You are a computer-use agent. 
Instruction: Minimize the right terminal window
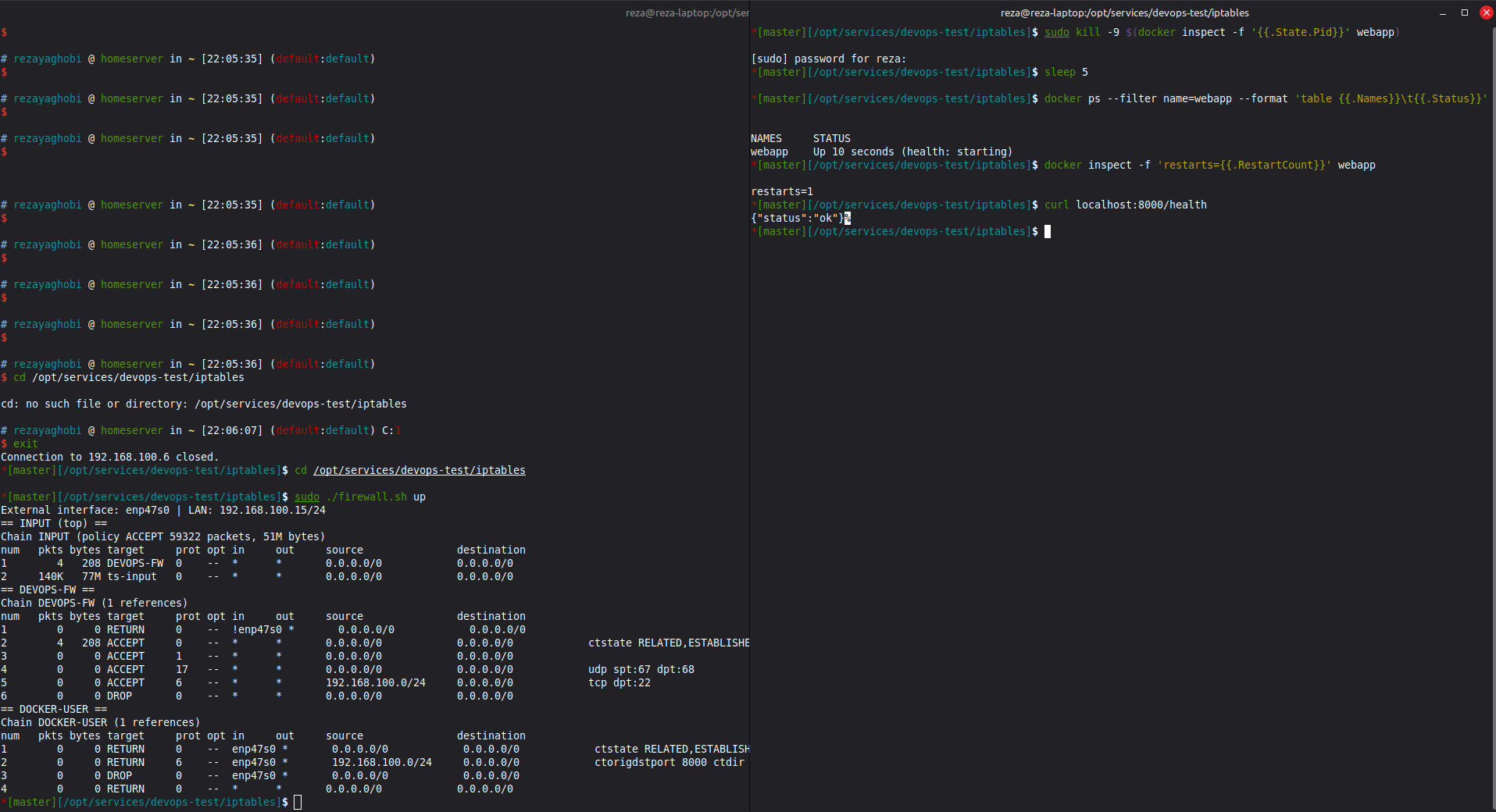(x=1443, y=13)
